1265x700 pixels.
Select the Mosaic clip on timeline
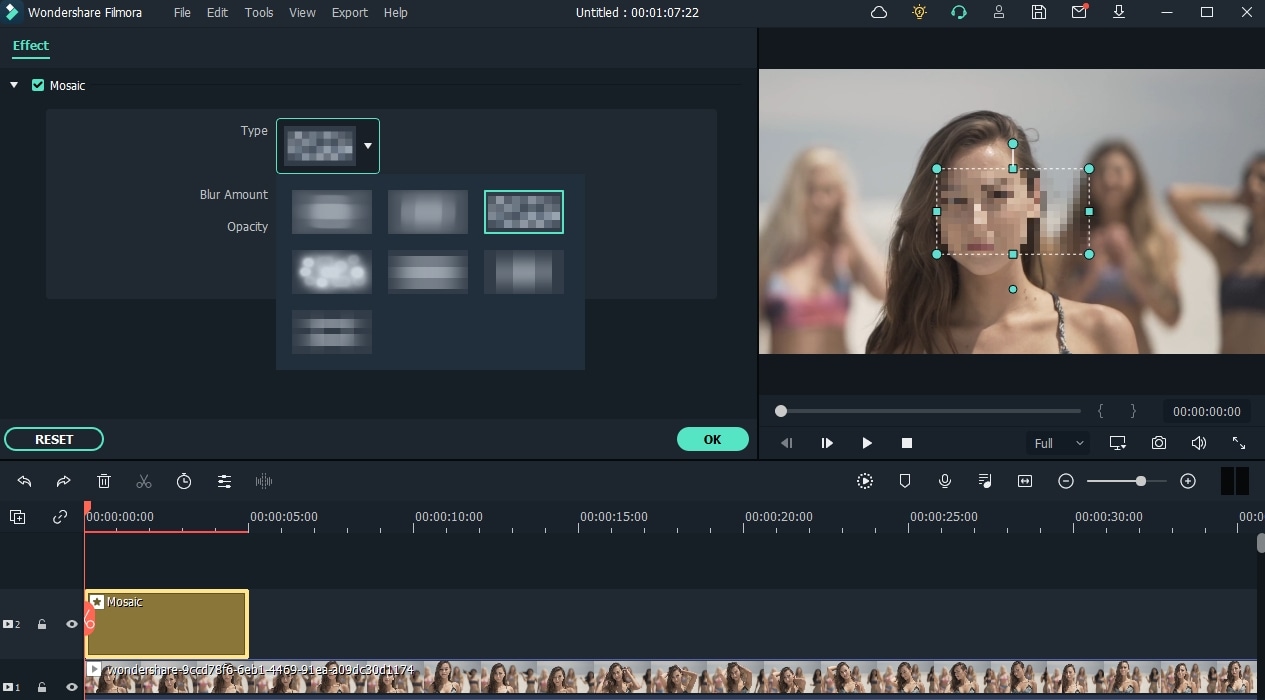pos(167,624)
